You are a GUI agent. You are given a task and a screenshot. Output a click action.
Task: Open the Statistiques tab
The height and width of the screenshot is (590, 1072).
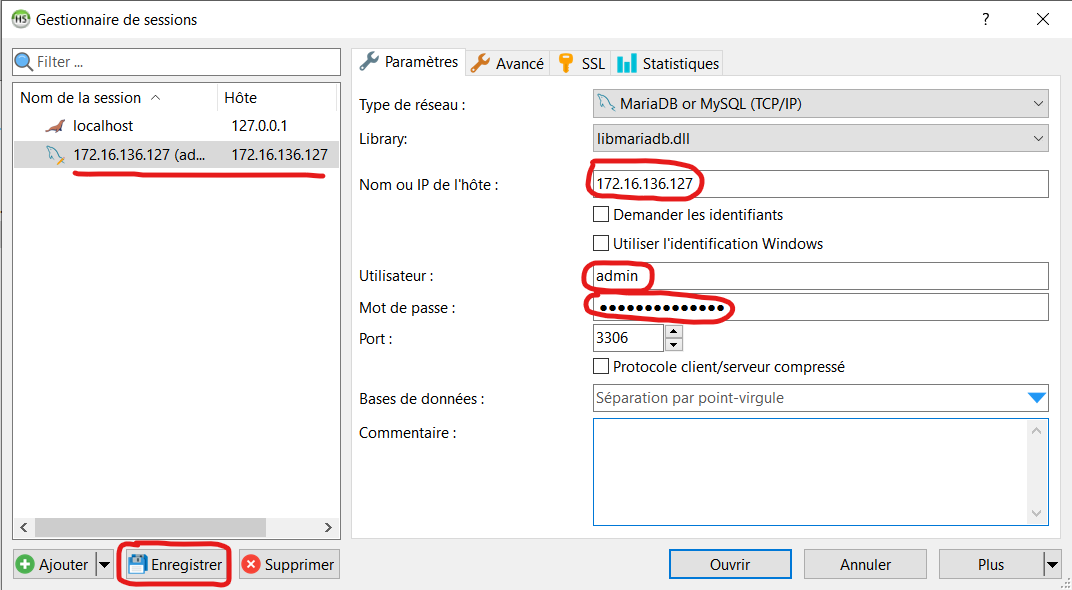[x=668, y=63]
